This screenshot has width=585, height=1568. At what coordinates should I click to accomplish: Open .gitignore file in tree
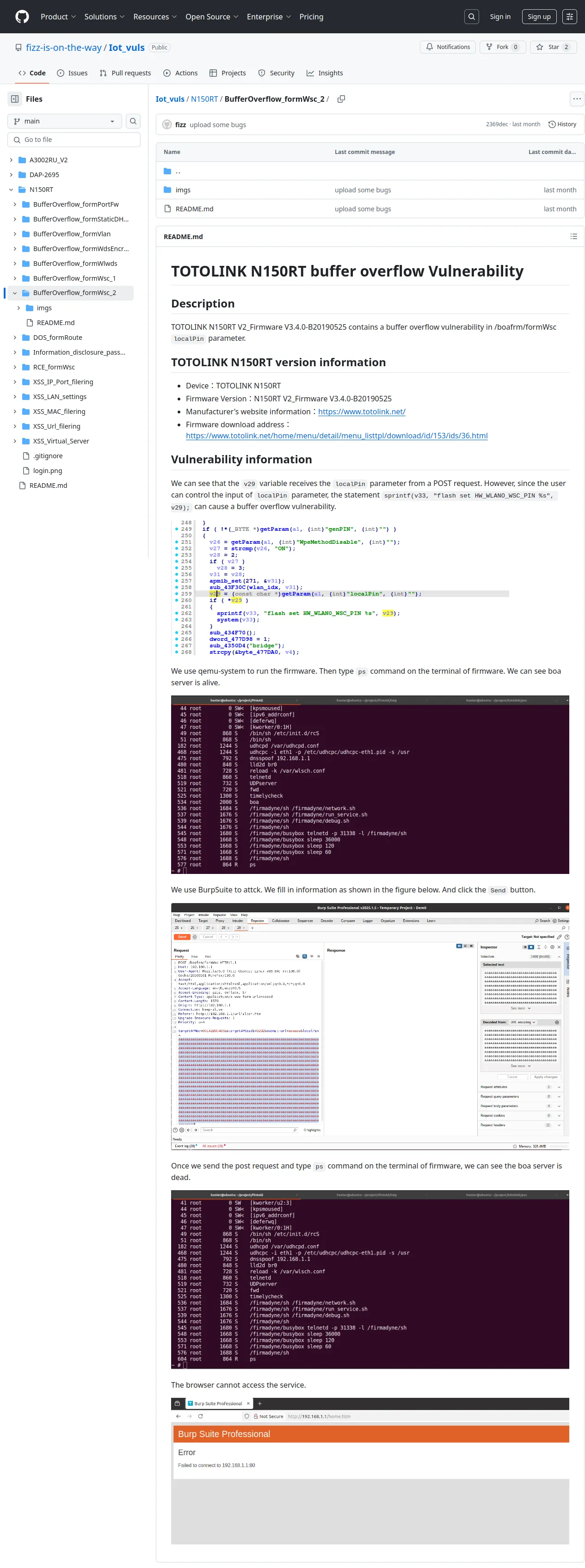pyautogui.click(x=48, y=456)
